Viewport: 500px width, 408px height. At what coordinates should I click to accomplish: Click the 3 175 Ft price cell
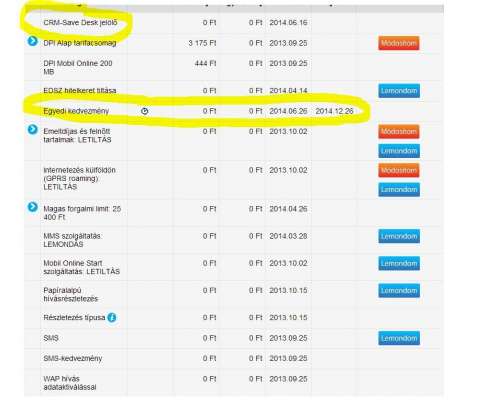click(x=202, y=43)
